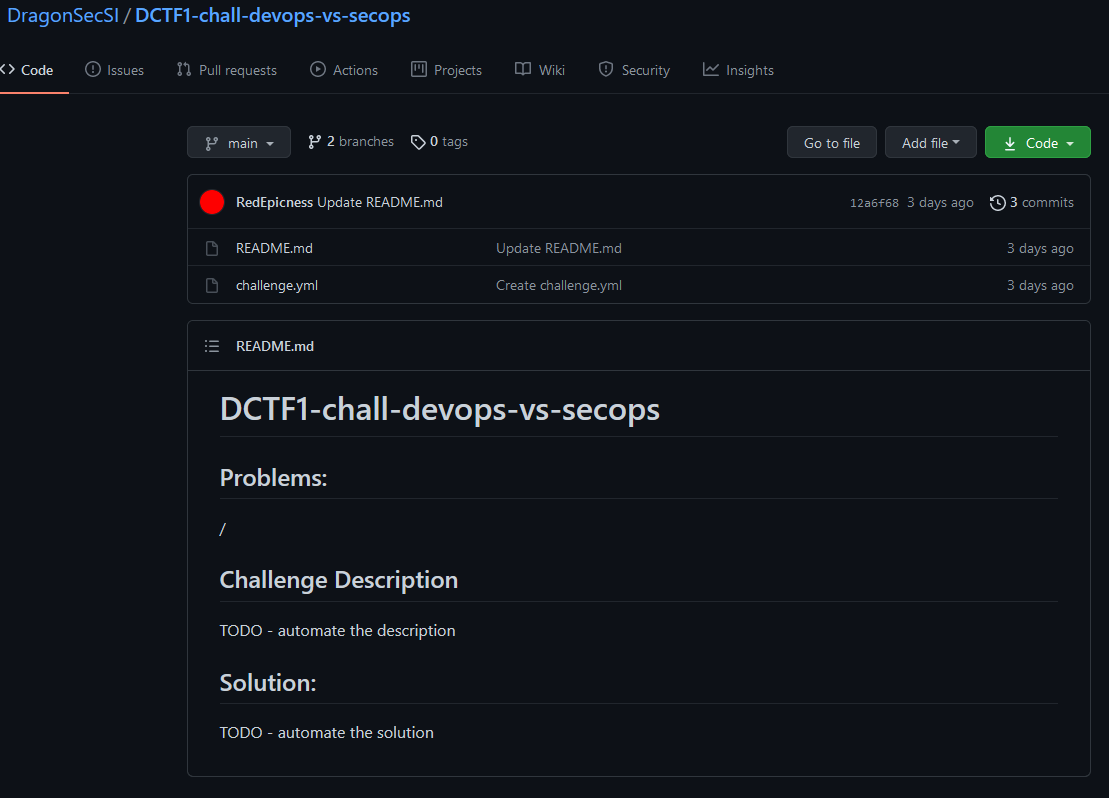Open the main branch selector dropdown
Screen dimensions: 1109x798
click(239, 142)
